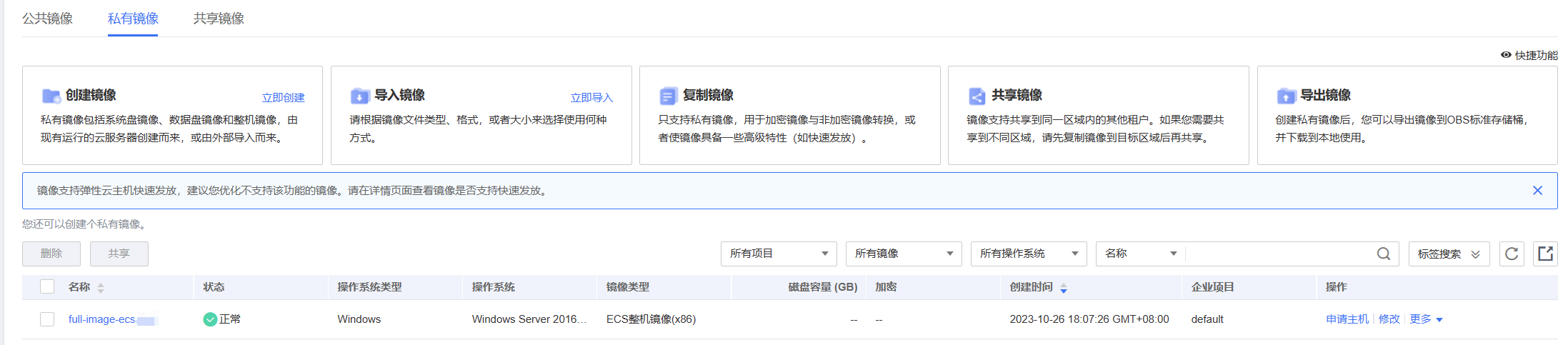Click the ECS整机镜像(x86) cell

(651, 319)
